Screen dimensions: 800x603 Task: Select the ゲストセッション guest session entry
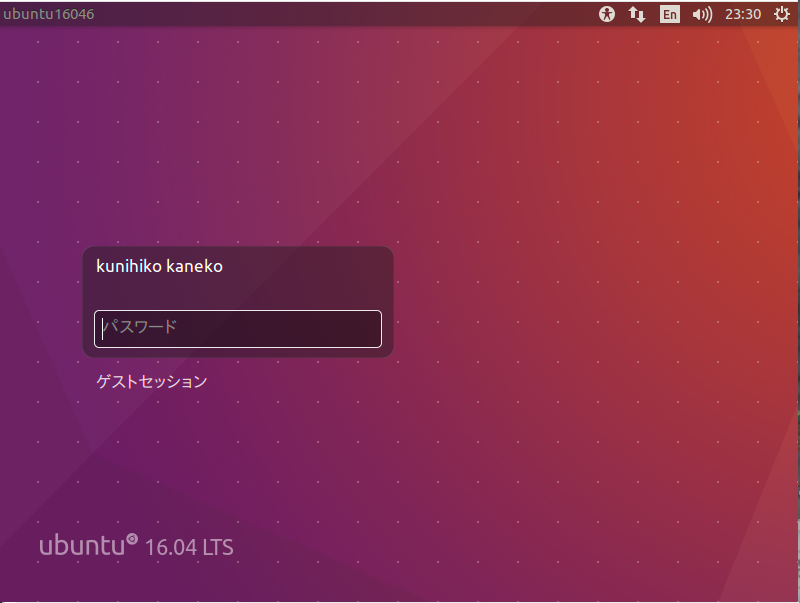(152, 382)
